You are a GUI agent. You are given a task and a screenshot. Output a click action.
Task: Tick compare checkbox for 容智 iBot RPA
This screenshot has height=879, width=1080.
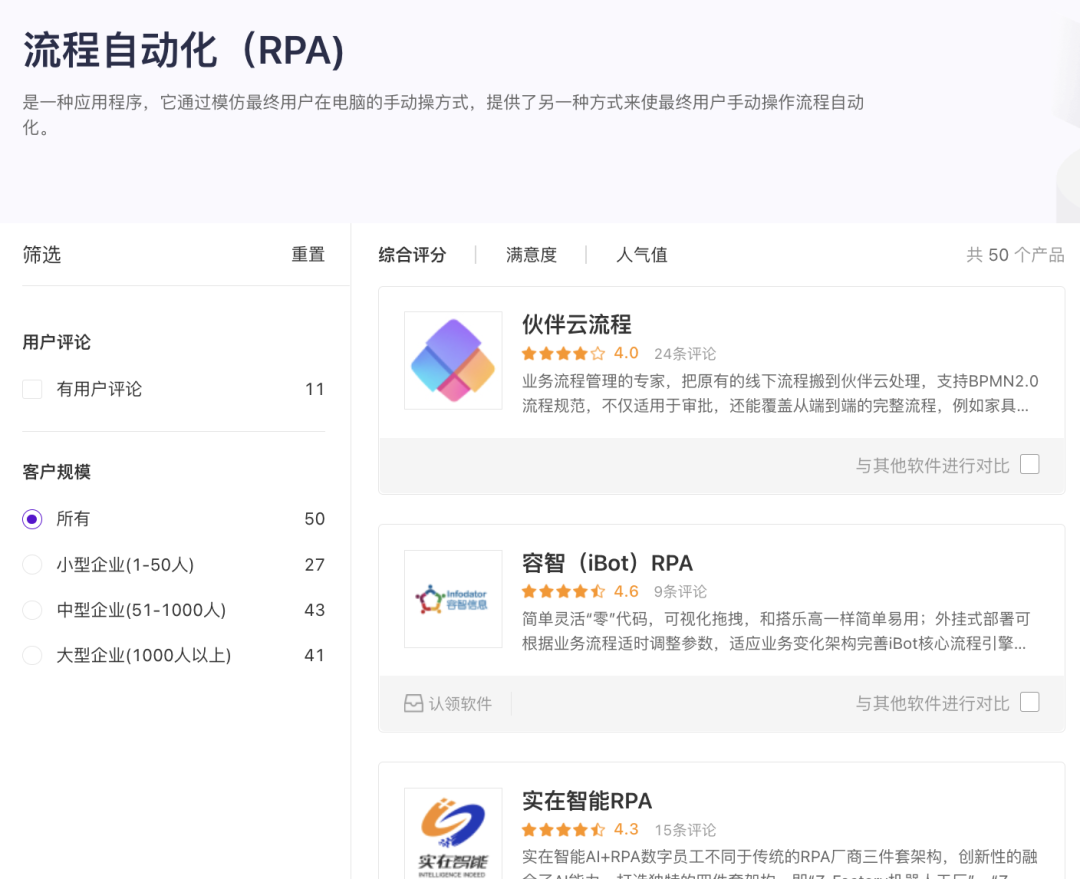tap(1029, 702)
